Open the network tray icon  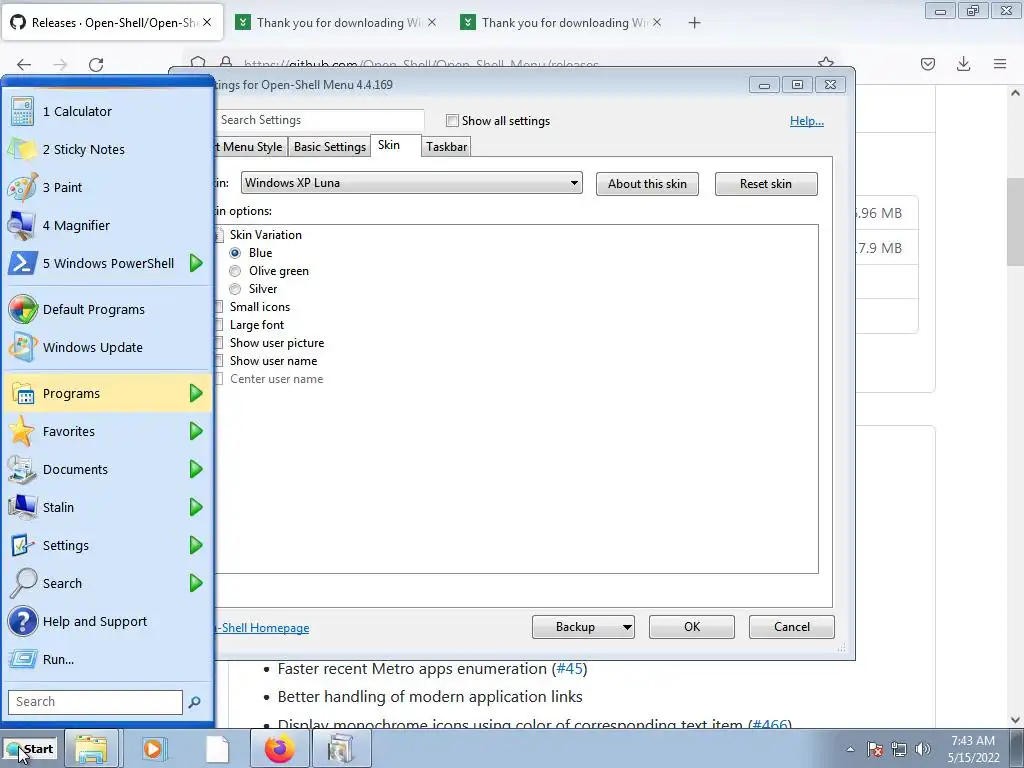(899, 749)
